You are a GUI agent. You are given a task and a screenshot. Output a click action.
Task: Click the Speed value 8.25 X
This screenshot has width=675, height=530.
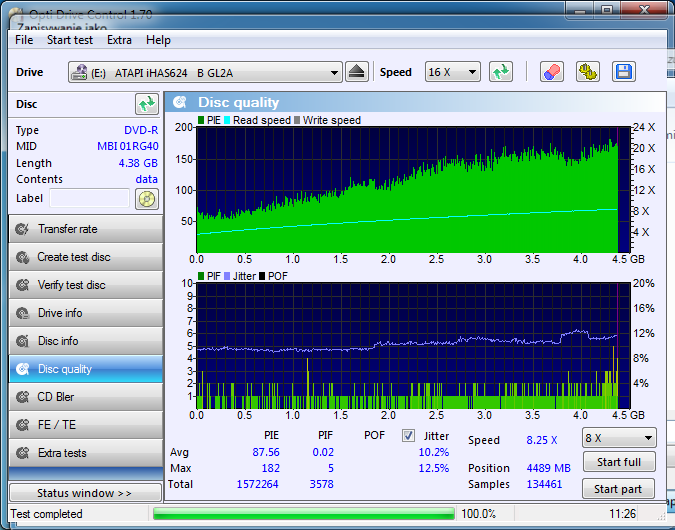542,440
